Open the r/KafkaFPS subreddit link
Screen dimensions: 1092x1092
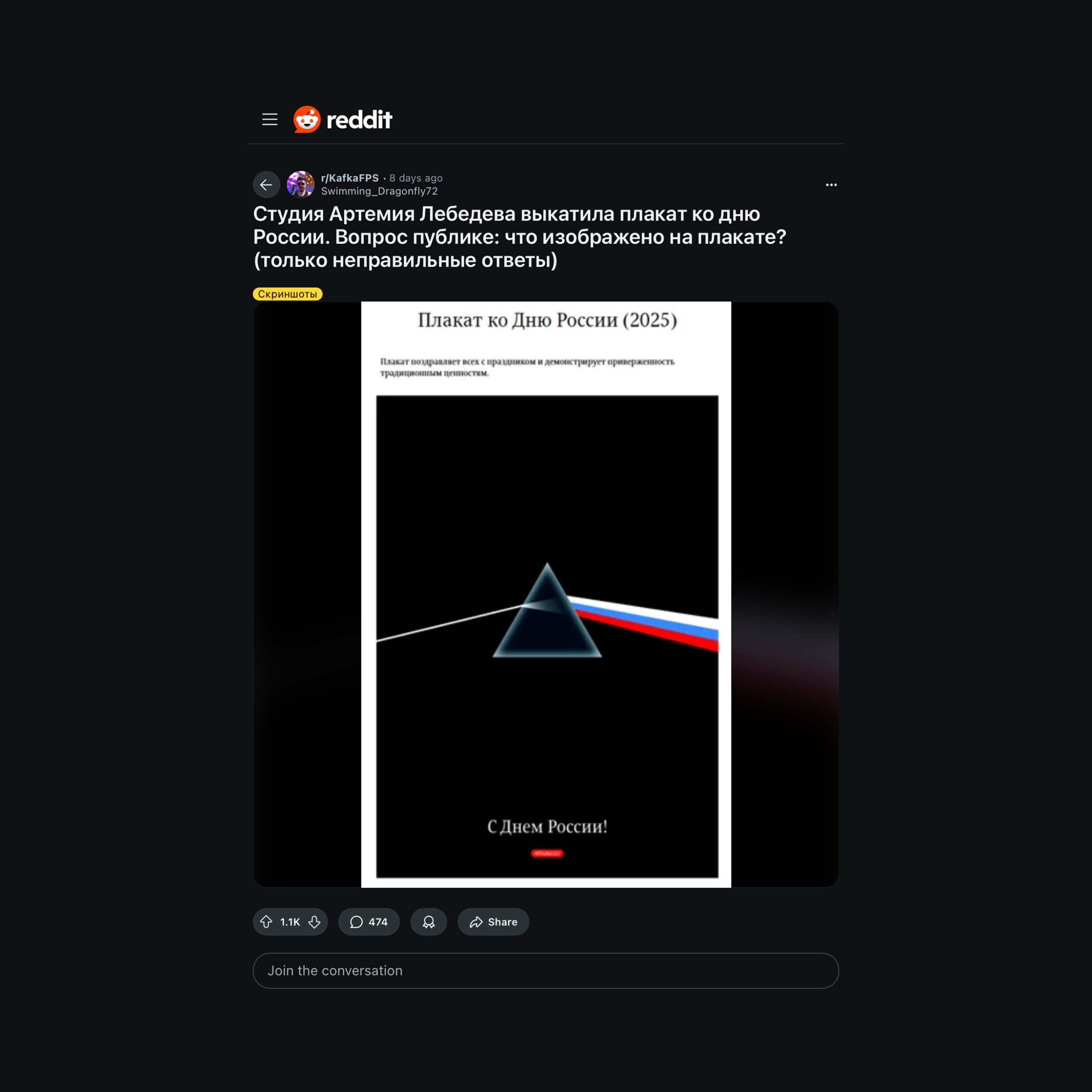349,177
